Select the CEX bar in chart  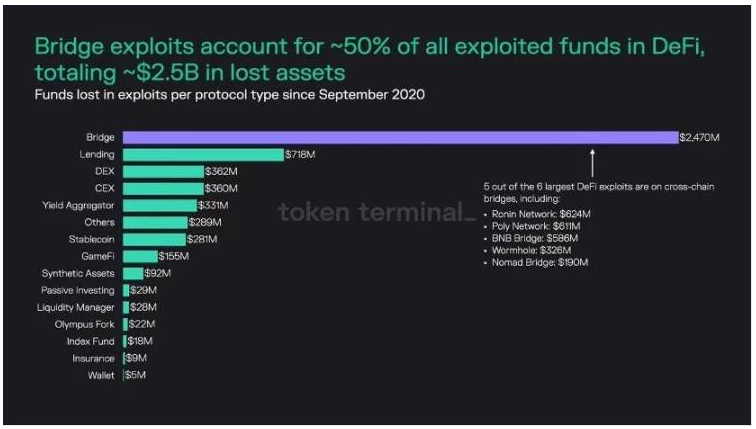163,188
